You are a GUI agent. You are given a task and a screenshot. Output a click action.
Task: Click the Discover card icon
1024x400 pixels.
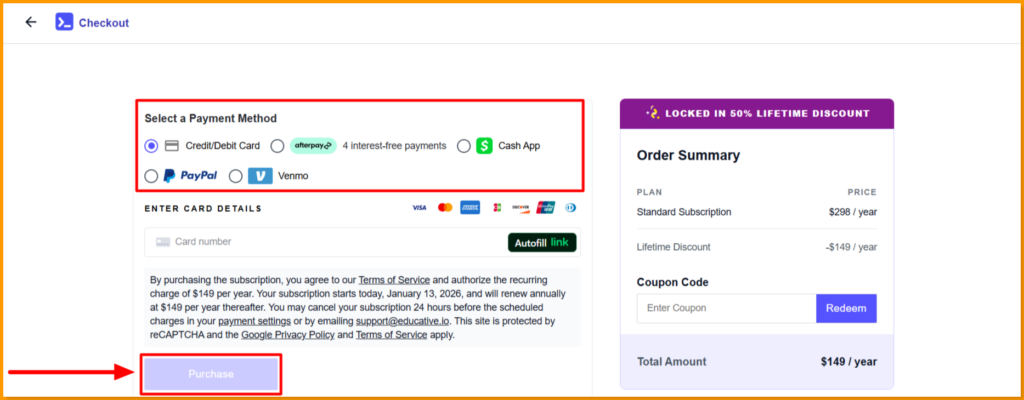tap(521, 208)
